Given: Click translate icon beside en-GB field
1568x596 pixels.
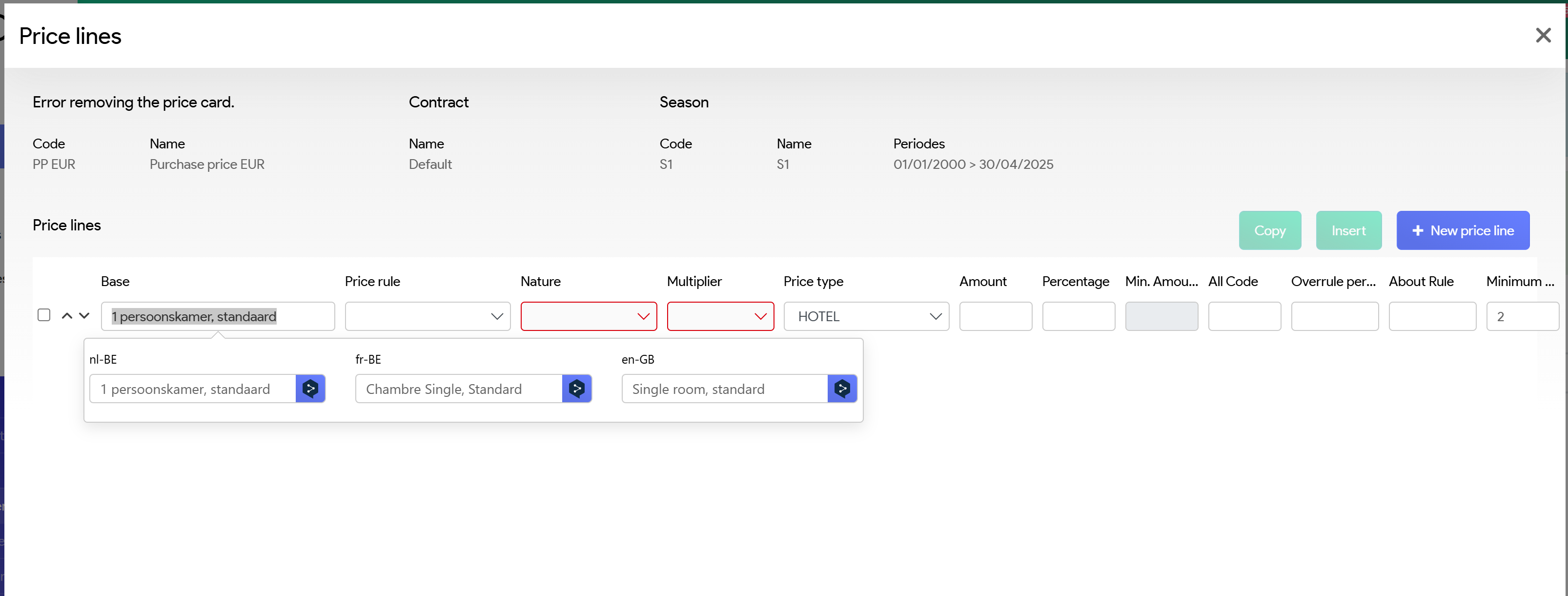Looking at the screenshot, I should coord(842,389).
